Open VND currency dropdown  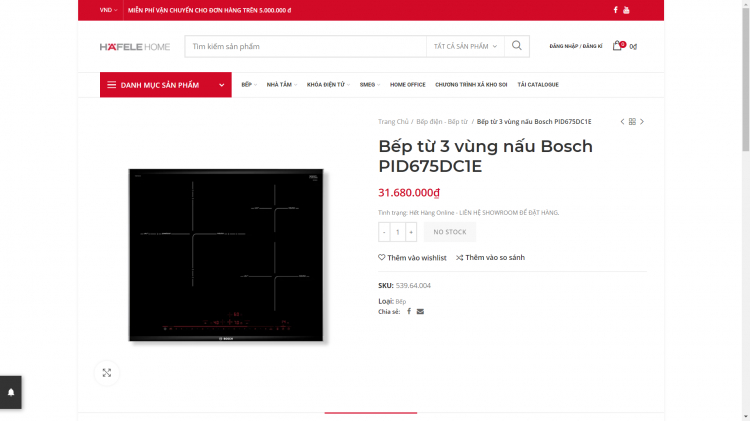point(108,10)
